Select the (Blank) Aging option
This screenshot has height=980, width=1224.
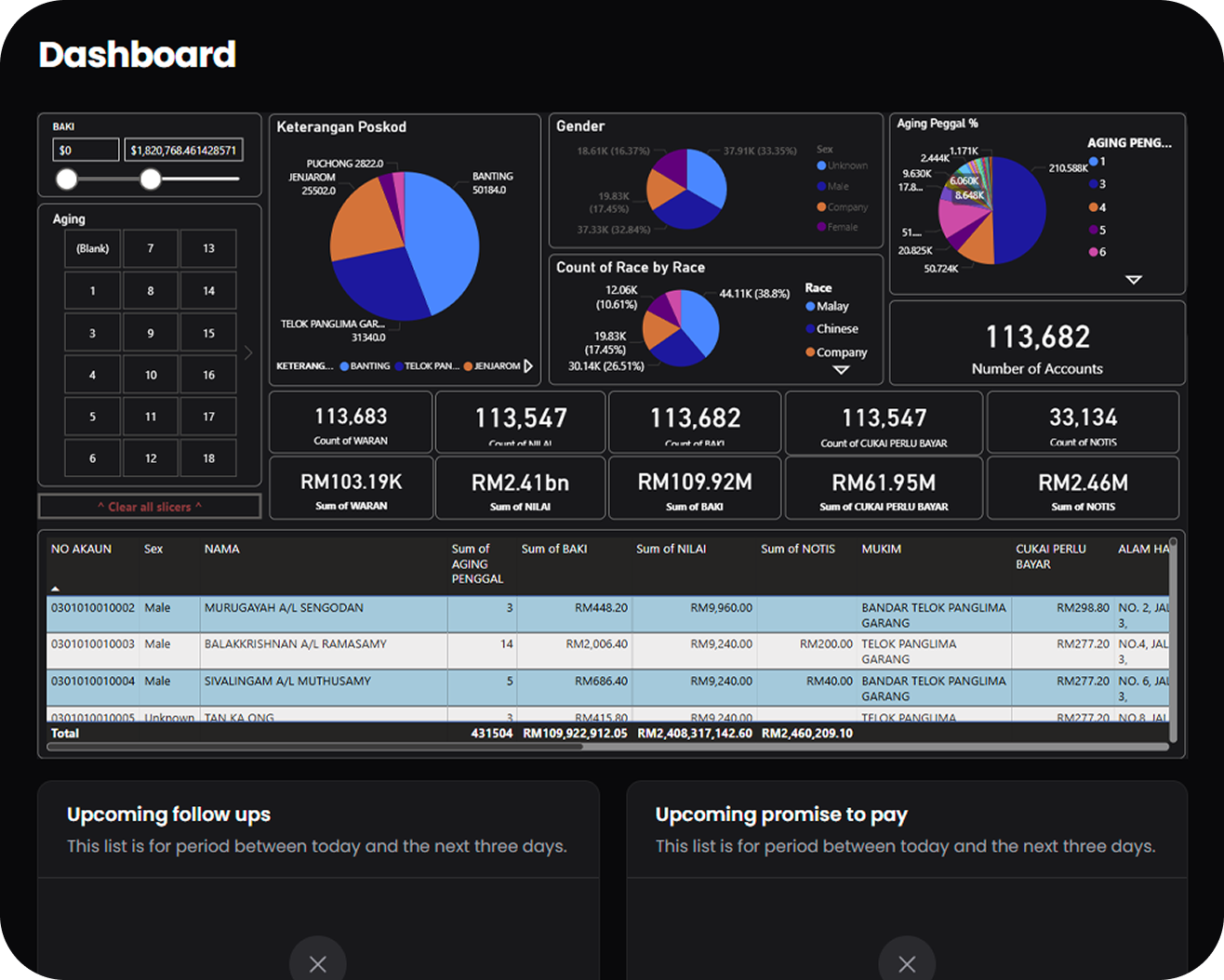click(91, 248)
